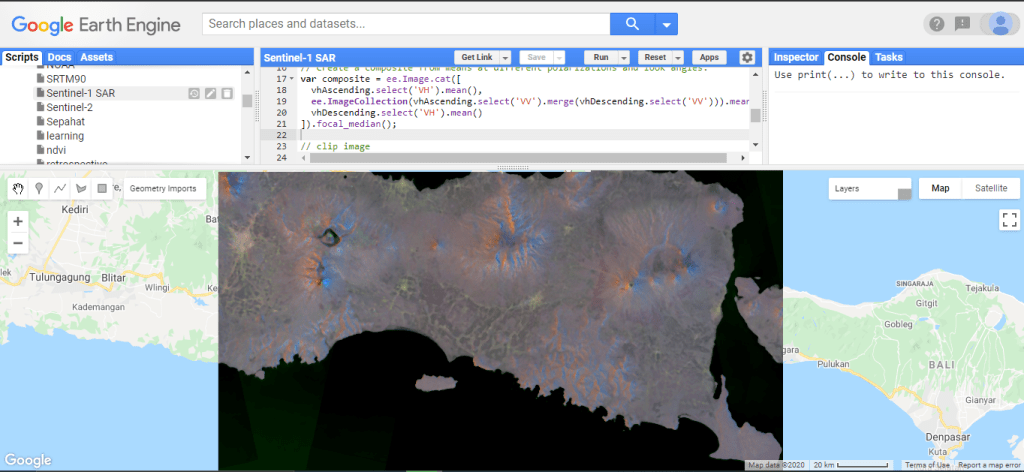Open the search options dropdown
Screen dimensions: 1024x472
(667, 24)
